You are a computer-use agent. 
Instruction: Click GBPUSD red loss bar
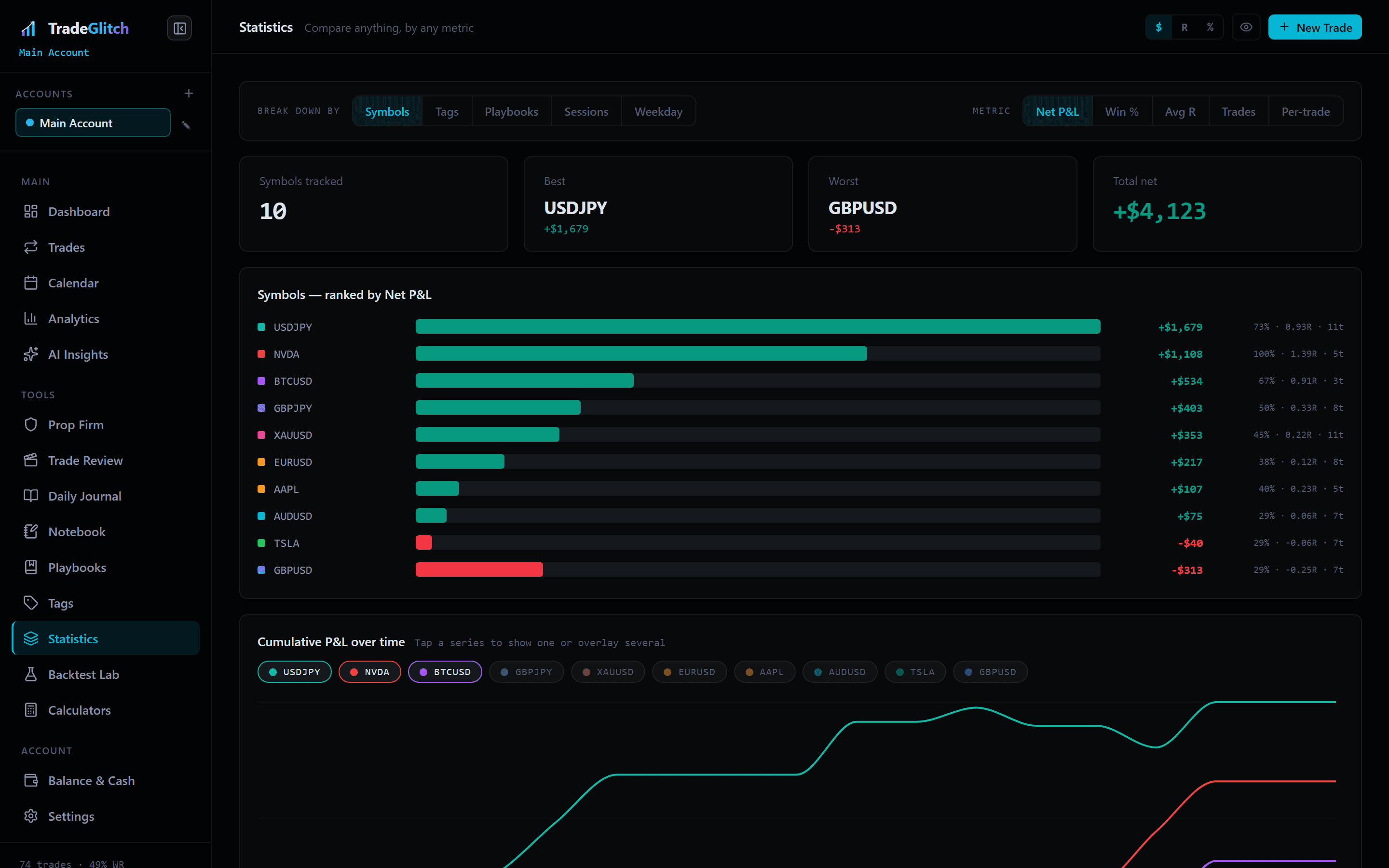479,570
